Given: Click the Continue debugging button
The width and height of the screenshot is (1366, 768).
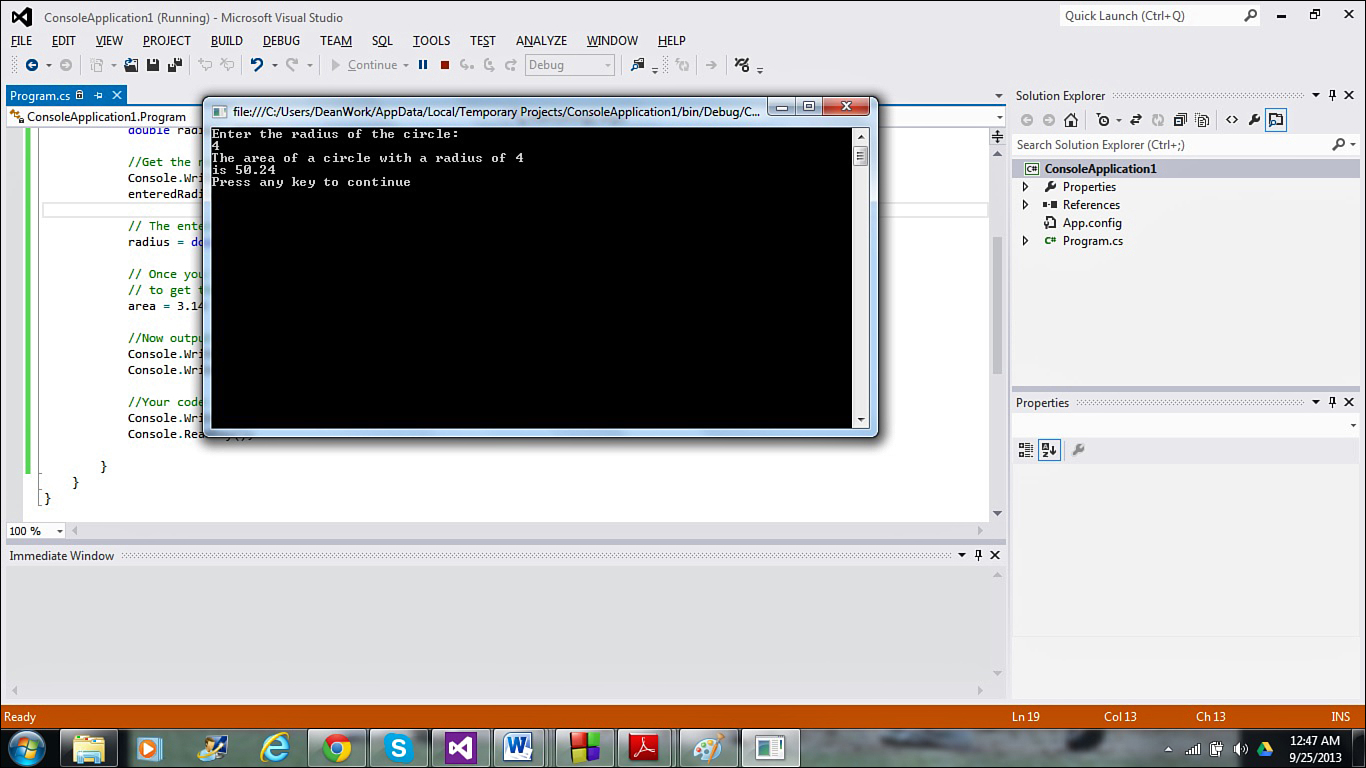Looking at the screenshot, I should 364,65.
